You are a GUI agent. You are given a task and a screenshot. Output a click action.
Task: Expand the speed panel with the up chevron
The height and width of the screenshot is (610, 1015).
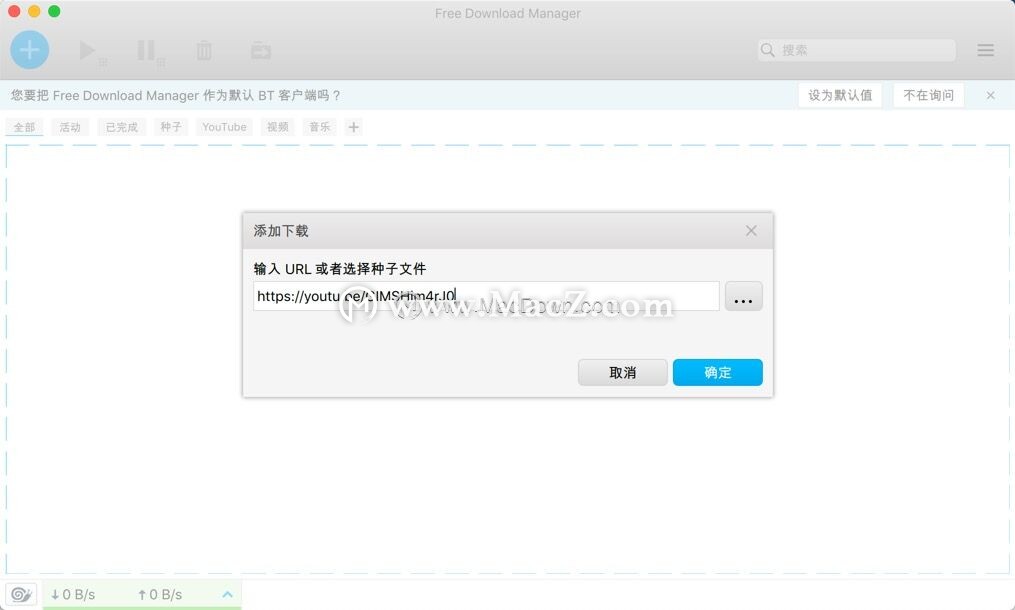pos(227,593)
